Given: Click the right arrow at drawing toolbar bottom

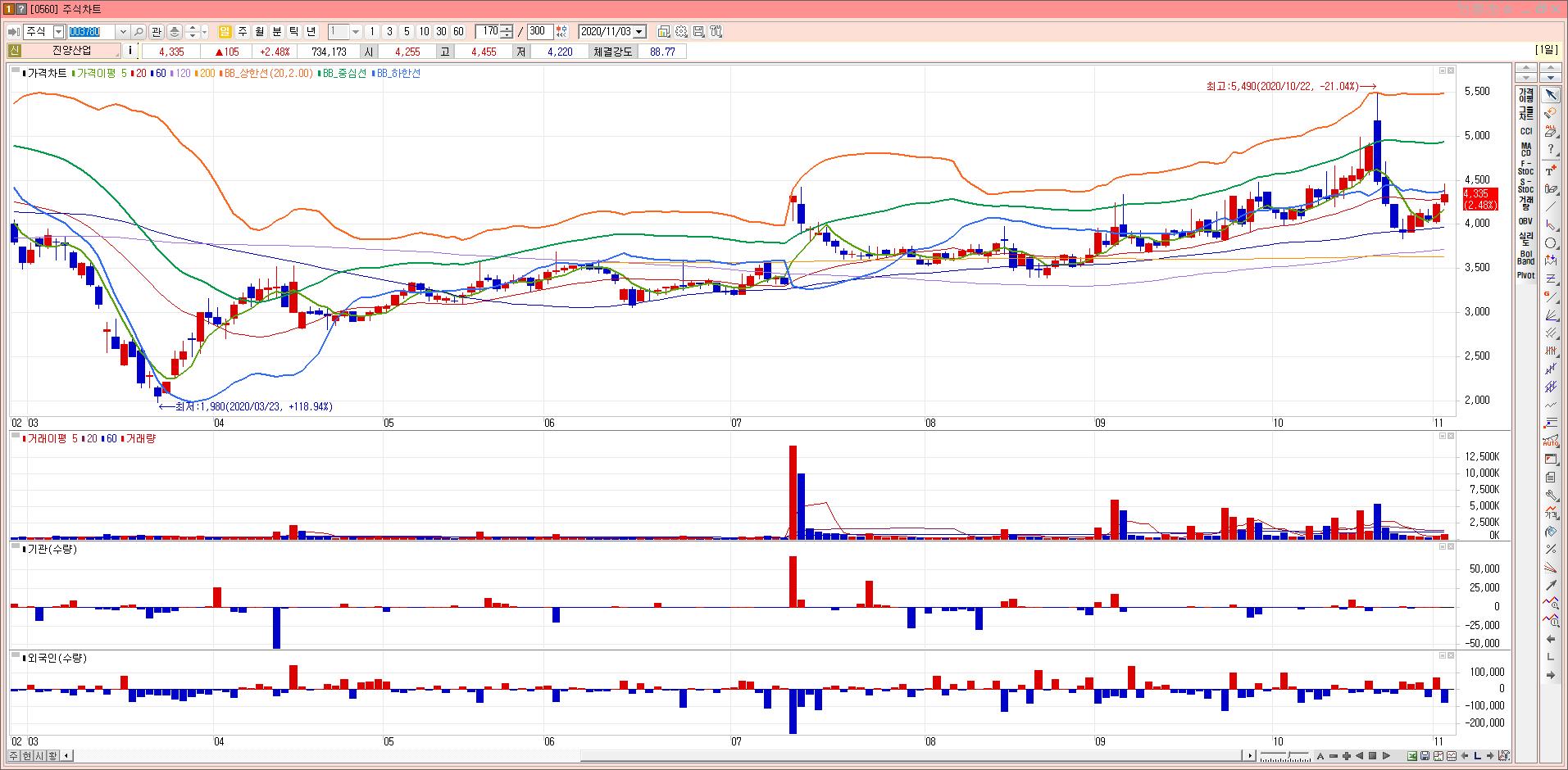Looking at the screenshot, I should (1550, 675).
